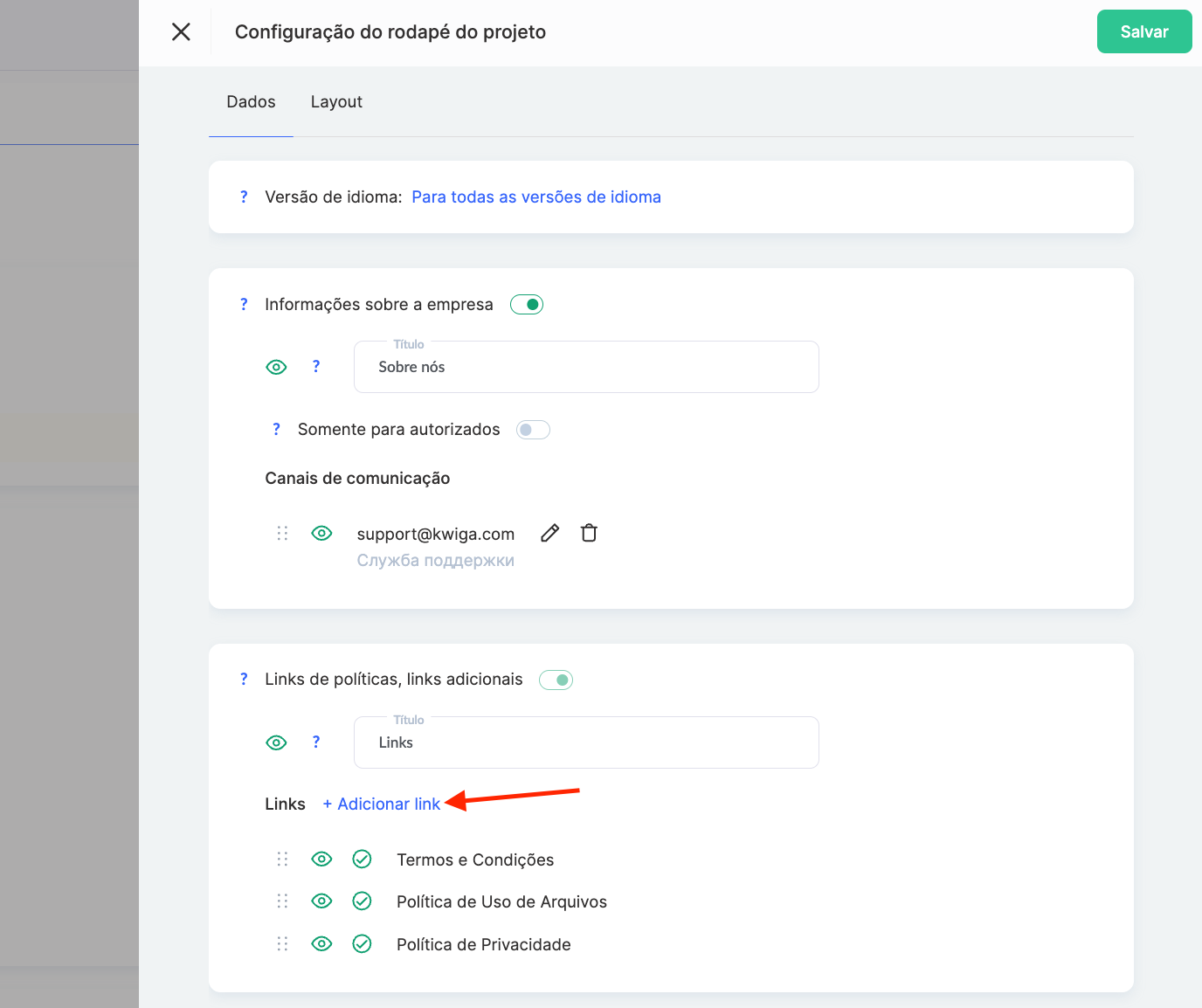Enable the Somente para autorizados switch
Screen dimensions: 1202x1008
tap(533, 430)
